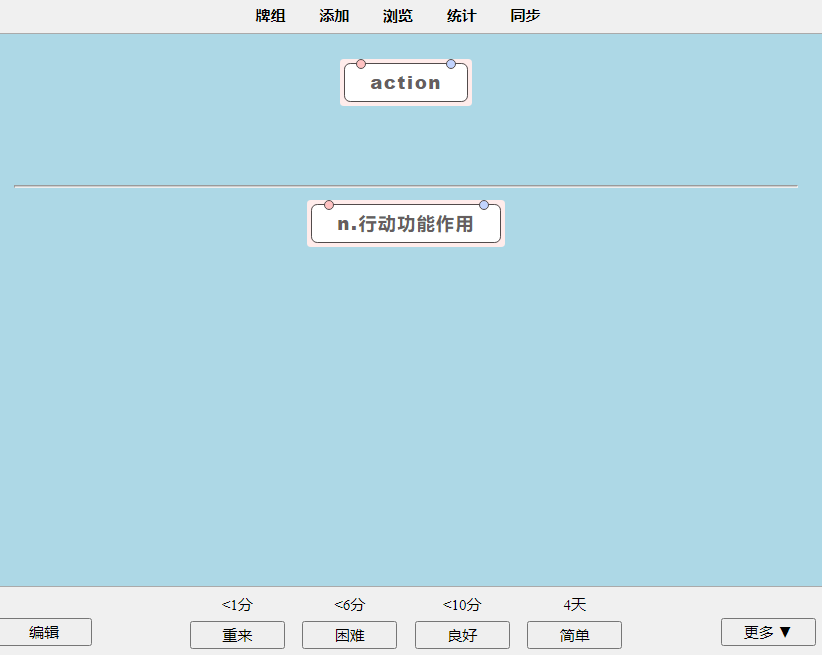The width and height of the screenshot is (822, 655).
Task: Click the '<6分' interval label
Action: (350, 605)
